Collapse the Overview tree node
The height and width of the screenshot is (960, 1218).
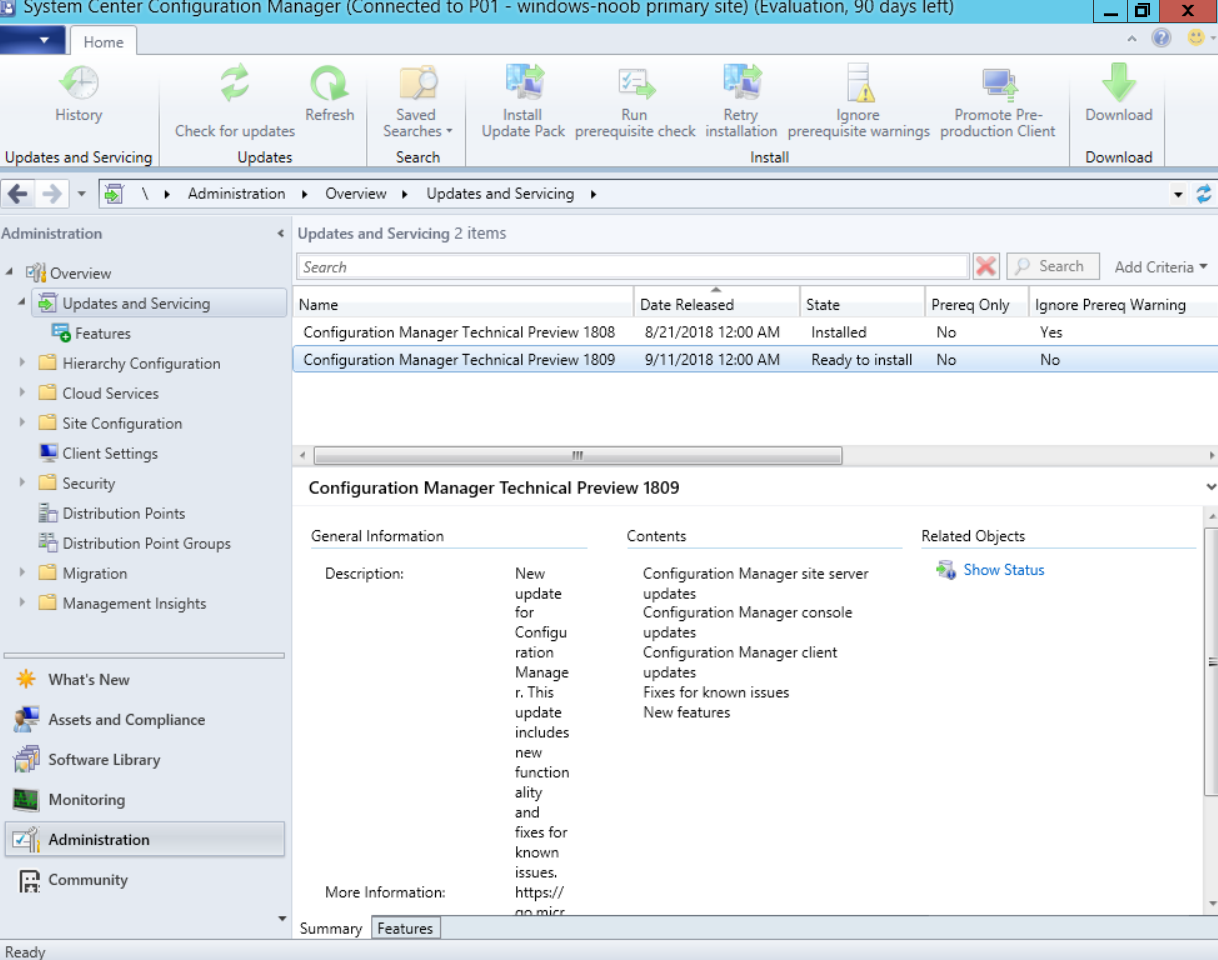(x=9, y=272)
